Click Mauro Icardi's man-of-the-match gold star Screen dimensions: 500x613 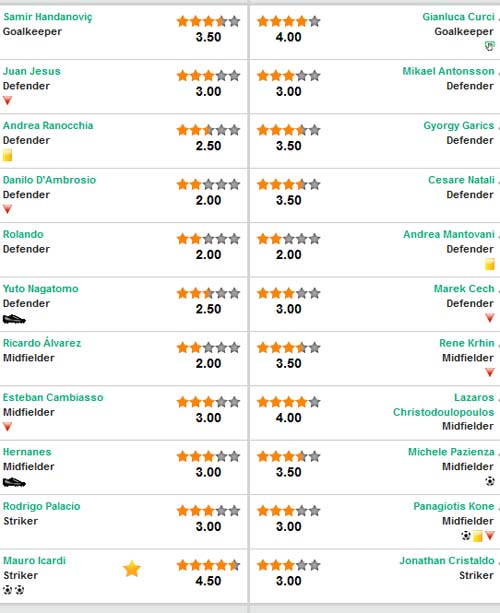coord(132,568)
